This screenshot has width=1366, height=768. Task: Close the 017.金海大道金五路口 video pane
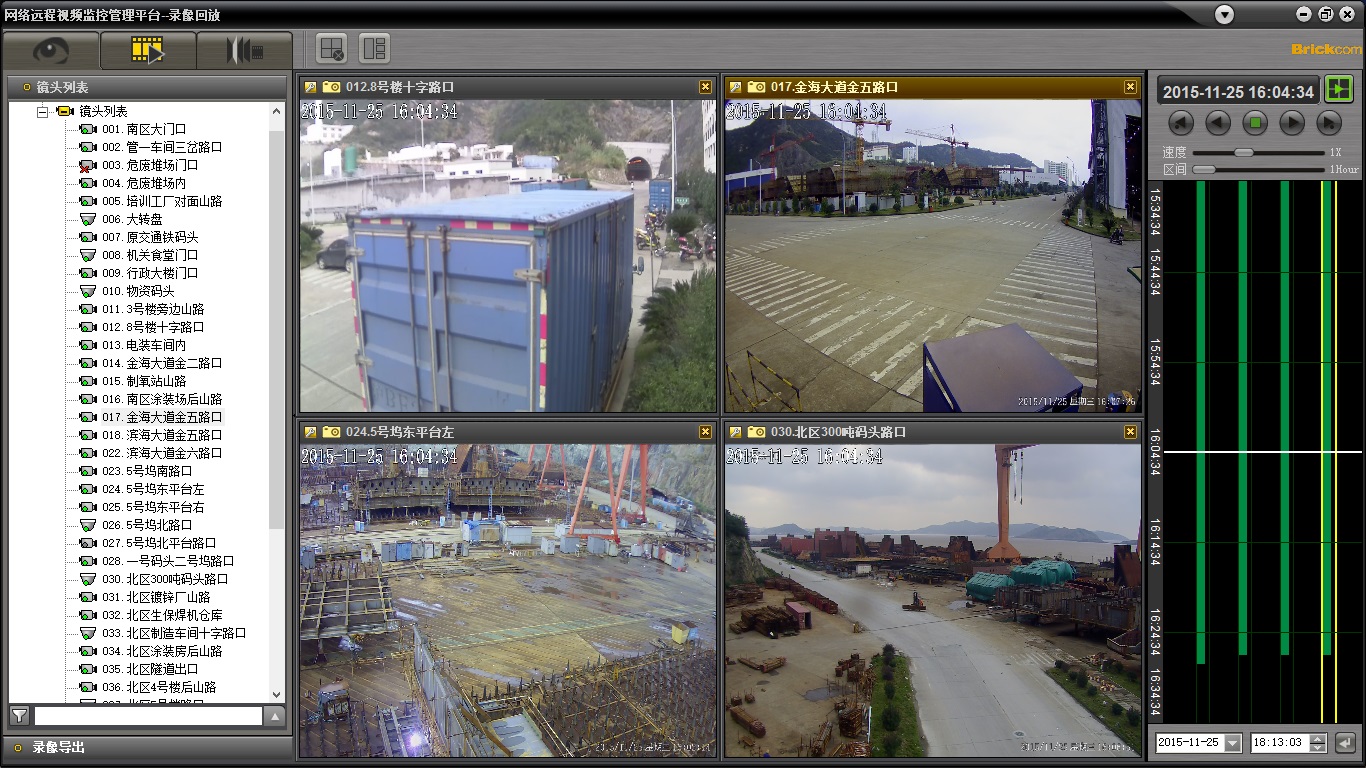point(1130,87)
